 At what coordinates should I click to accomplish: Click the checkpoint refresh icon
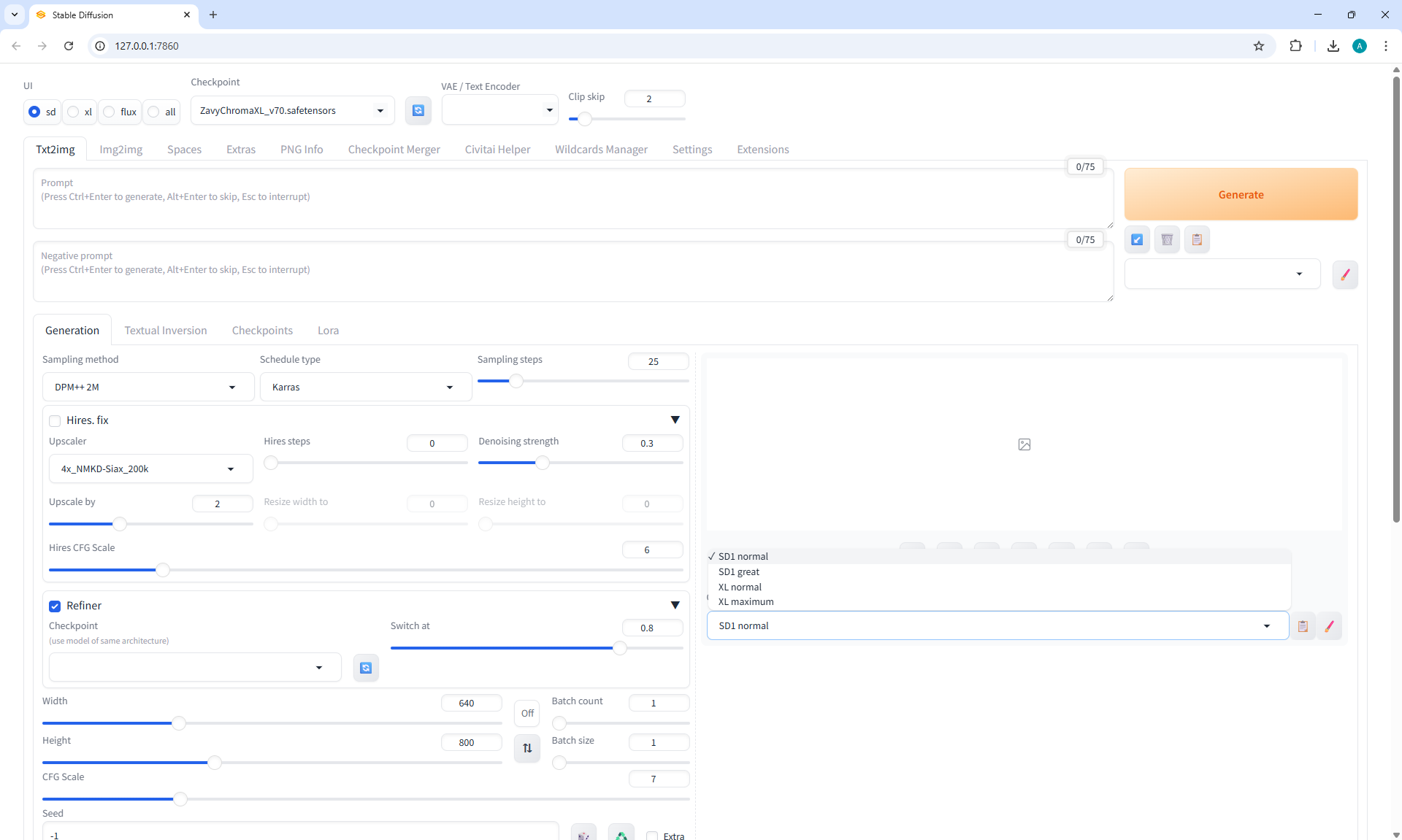[418, 110]
